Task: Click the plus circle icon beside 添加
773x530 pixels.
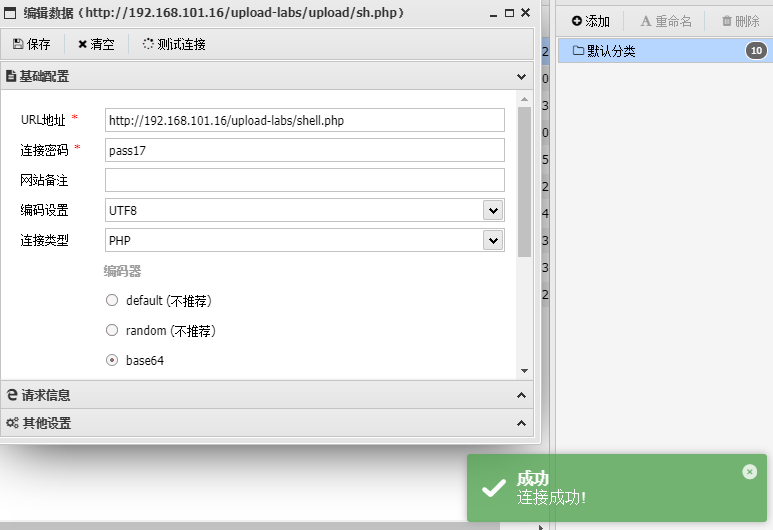Action: tap(577, 21)
